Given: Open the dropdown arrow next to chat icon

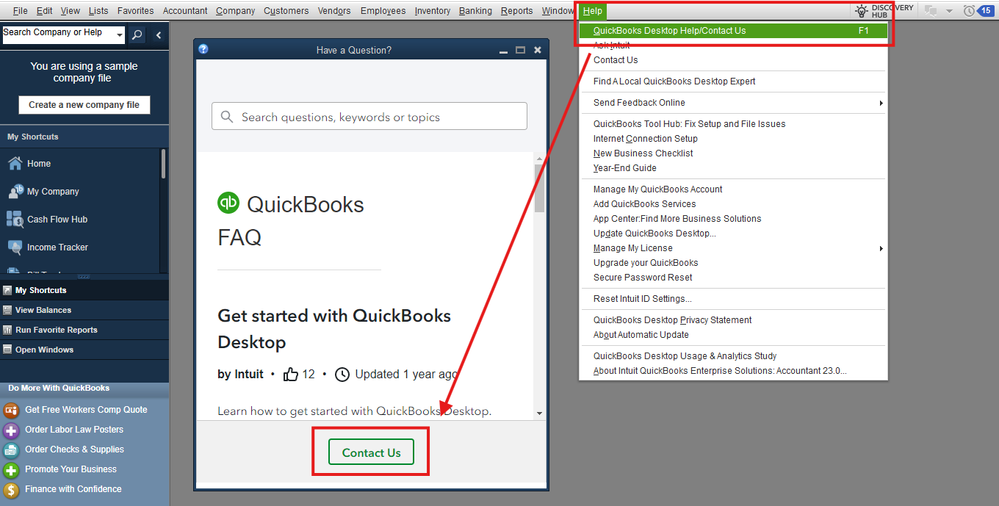Looking at the screenshot, I should 949,11.
